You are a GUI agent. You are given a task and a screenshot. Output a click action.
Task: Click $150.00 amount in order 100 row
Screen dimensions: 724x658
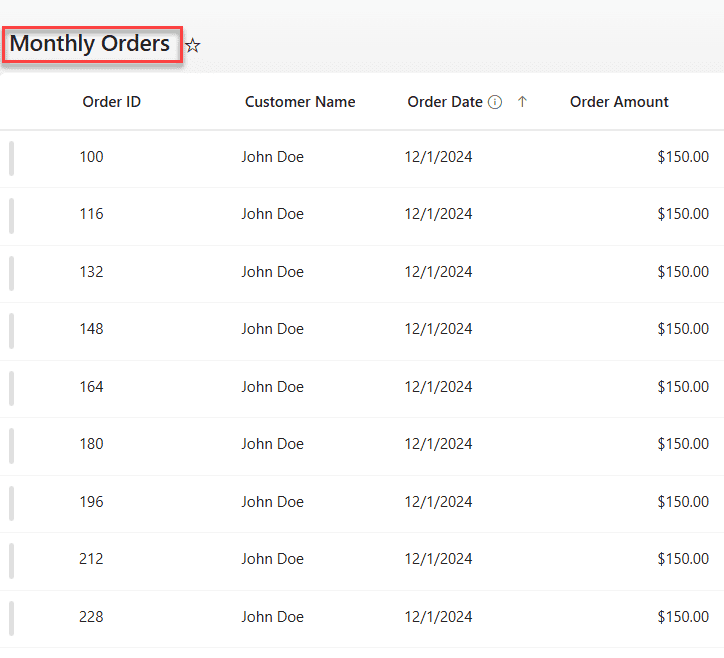pos(683,157)
